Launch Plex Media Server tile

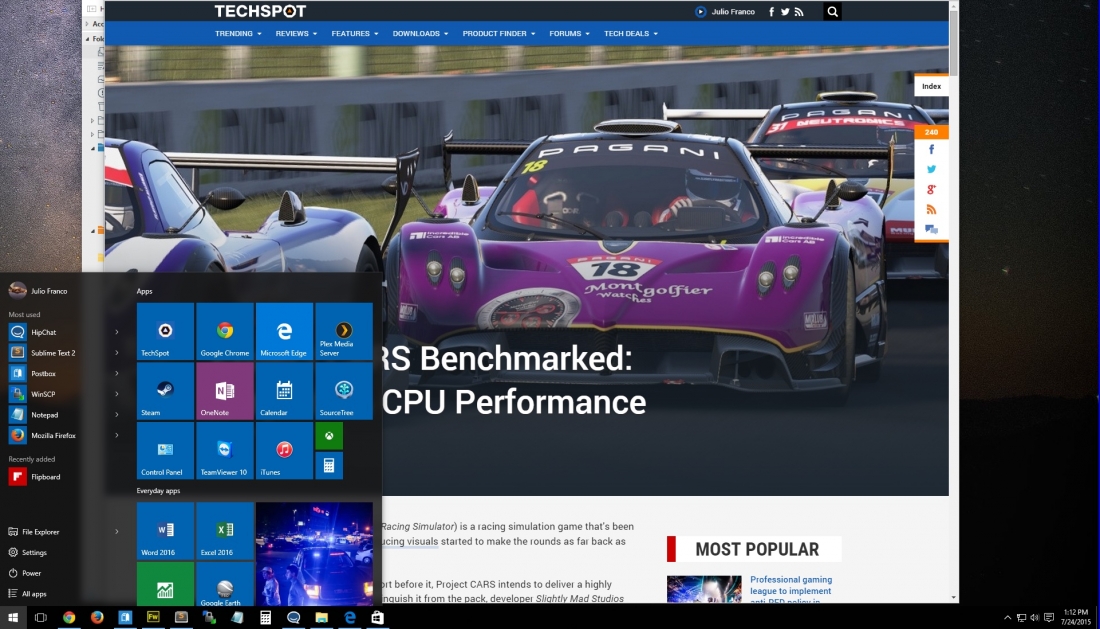(x=344, y=331)
